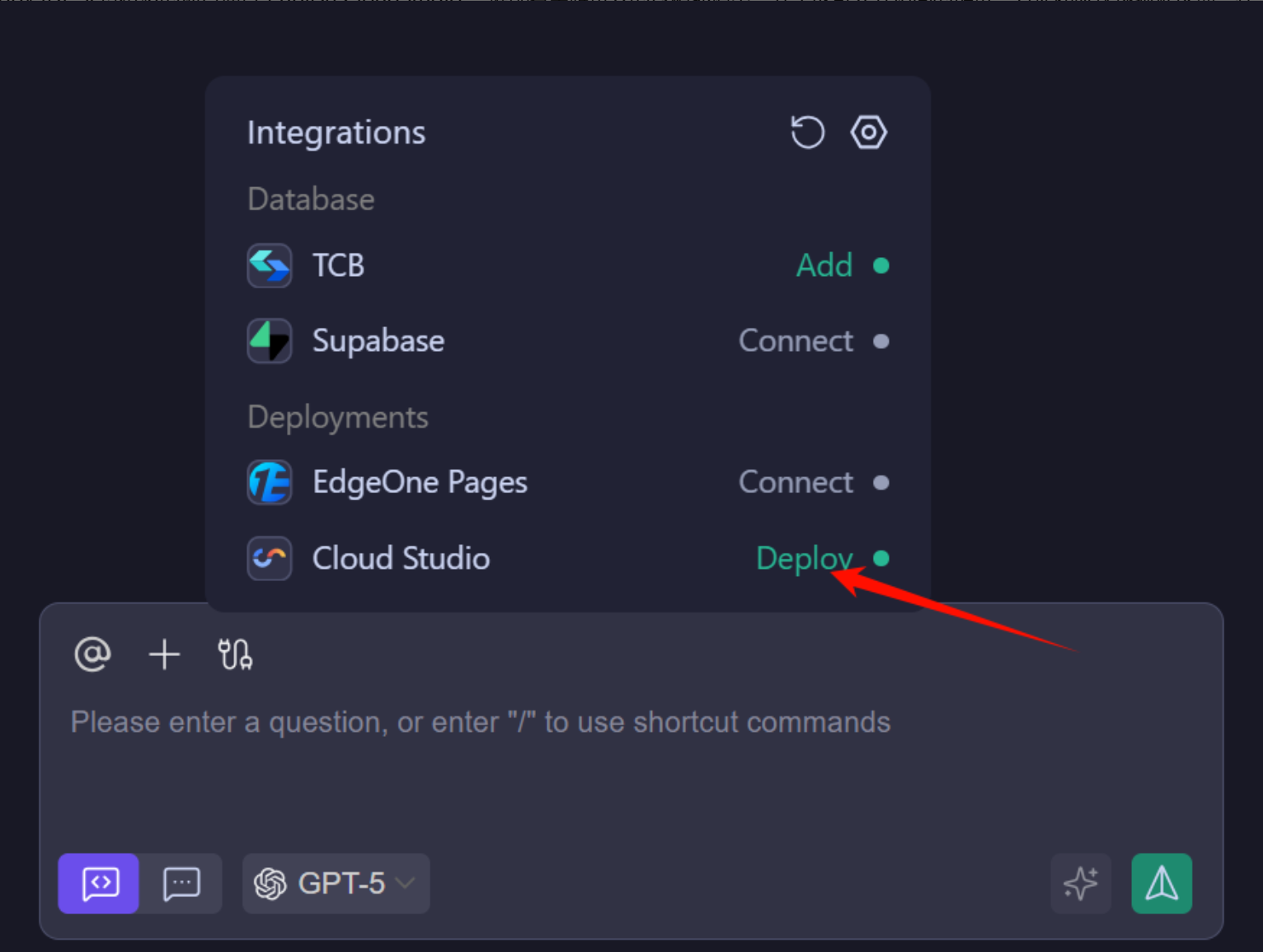The image size is (1263, 952).
Task: Expand the Deployments section
Action: (x=337, y=417)
